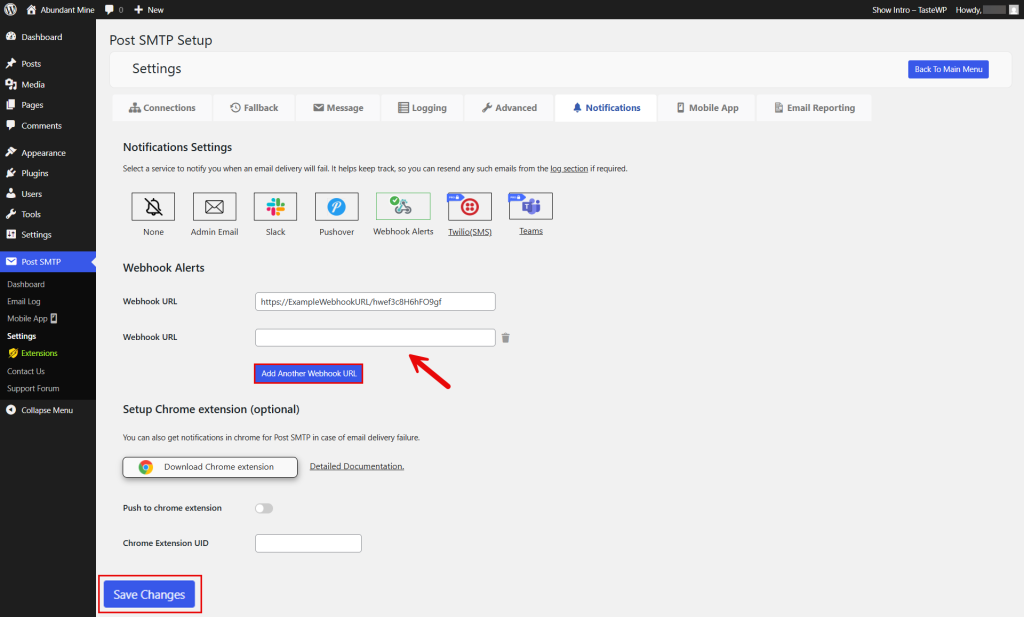Select Slack notification service icon
1024x617 pixels.
[x=275, y=207]
